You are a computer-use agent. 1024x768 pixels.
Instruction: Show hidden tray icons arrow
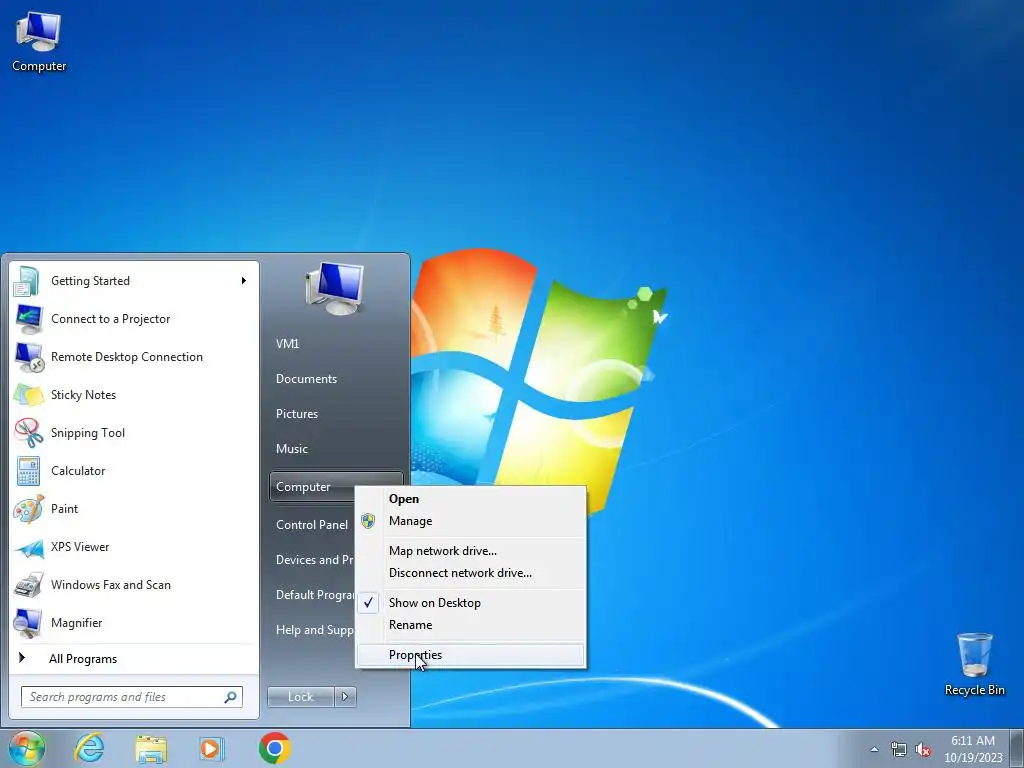pyautogui.click(x=874, y=750)
